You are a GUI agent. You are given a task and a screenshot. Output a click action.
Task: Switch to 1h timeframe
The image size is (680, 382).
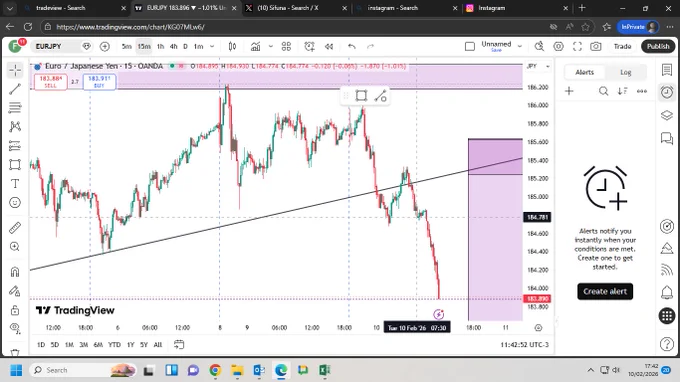160,46
